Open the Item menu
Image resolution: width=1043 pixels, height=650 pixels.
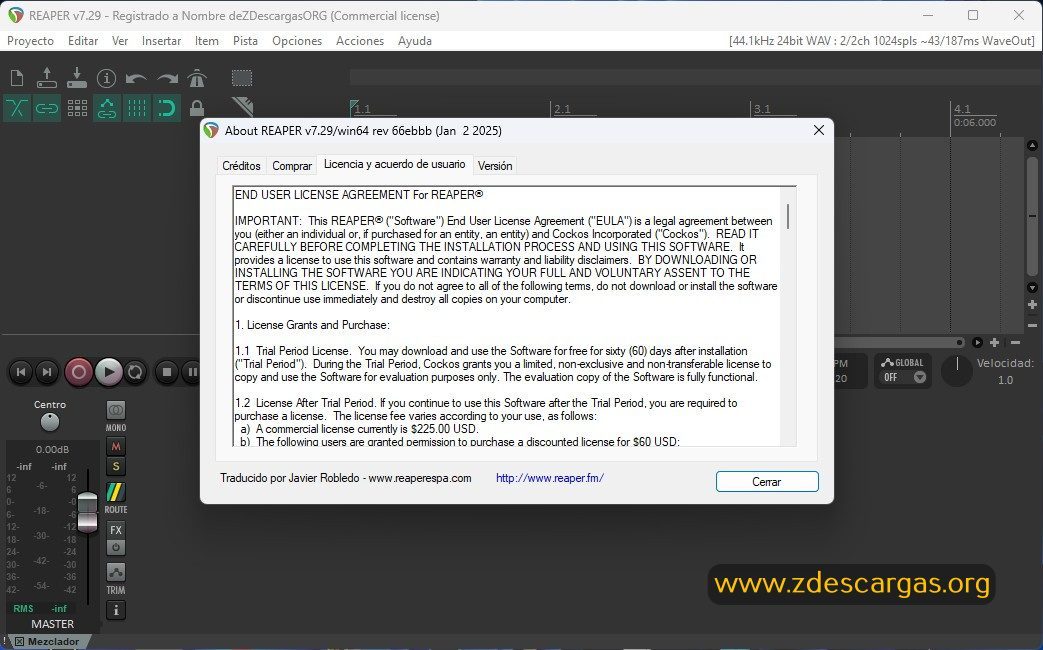pos(206,41)
